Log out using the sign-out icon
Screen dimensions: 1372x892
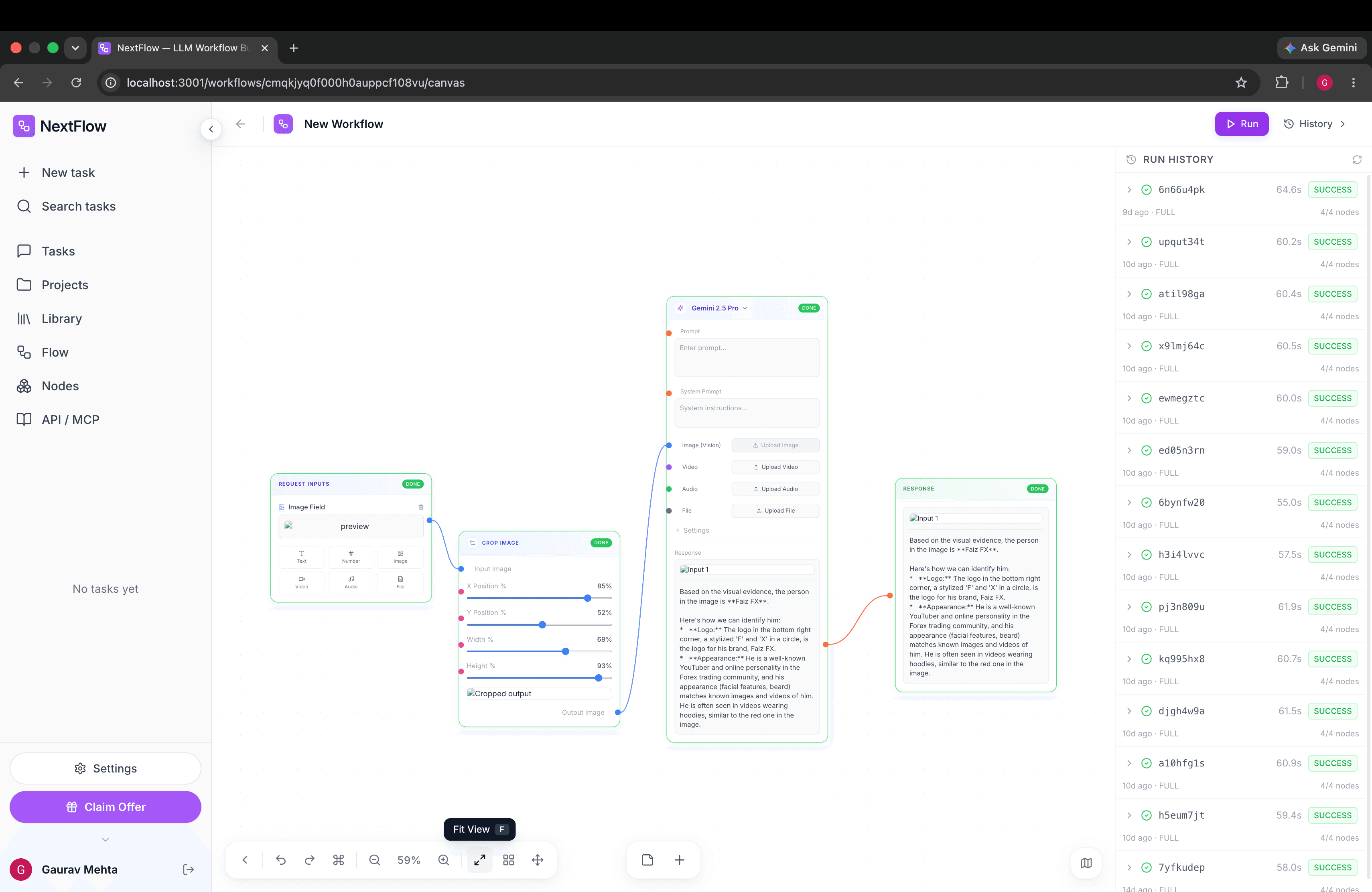point(189,870)
